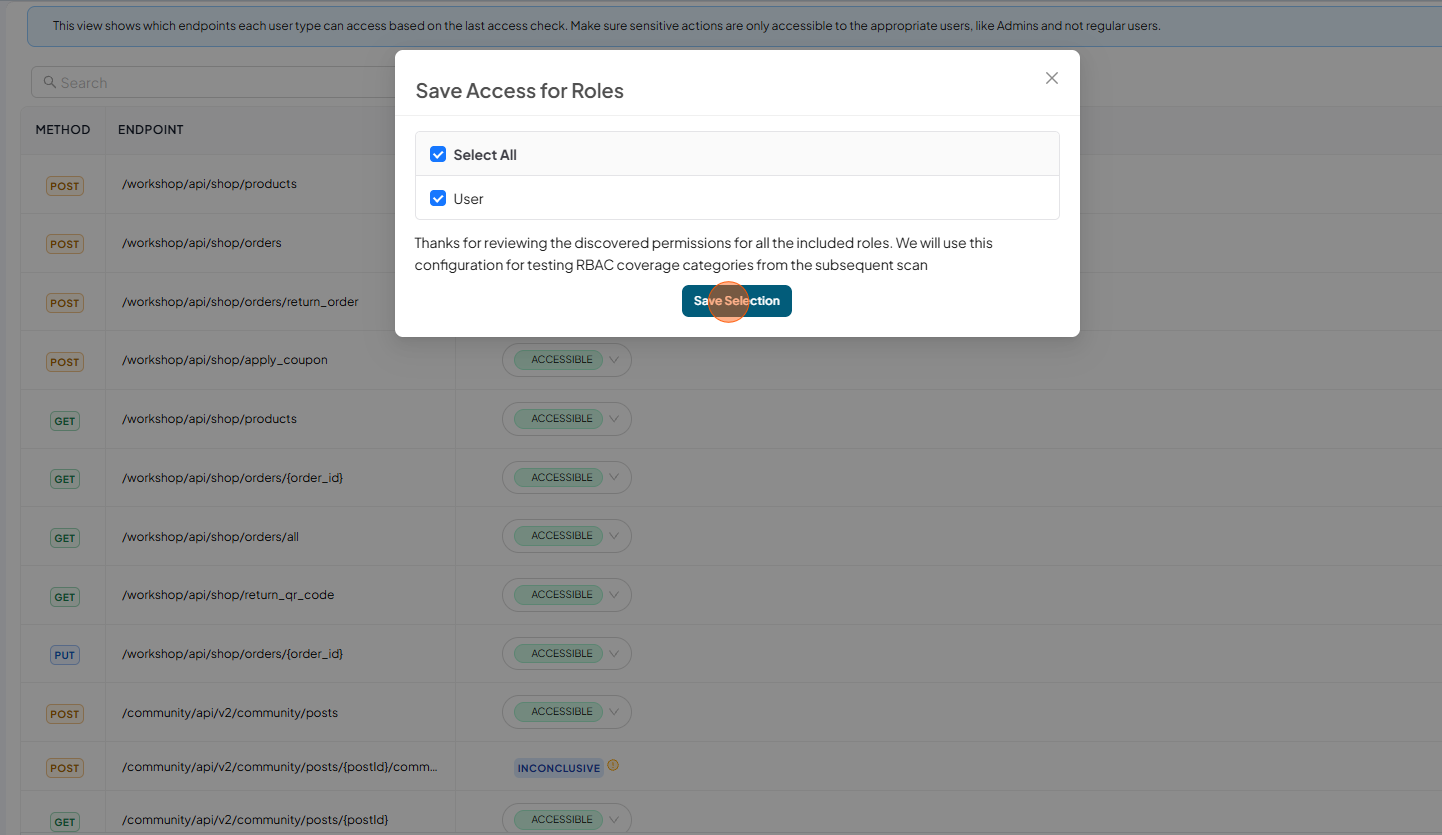
Task: Click the INCONCLUSIVE status badge
Action: [559, 768]
